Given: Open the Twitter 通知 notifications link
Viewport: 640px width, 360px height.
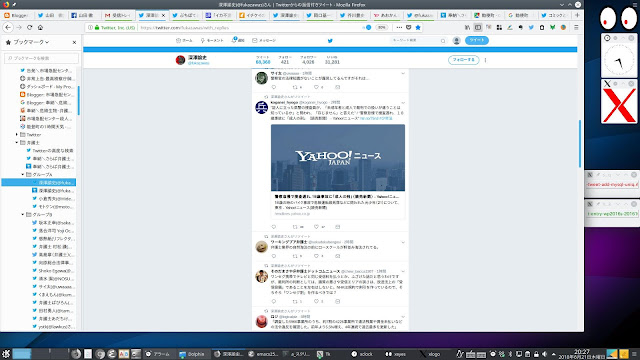Looking at the screenshot, I should [238, 40].
